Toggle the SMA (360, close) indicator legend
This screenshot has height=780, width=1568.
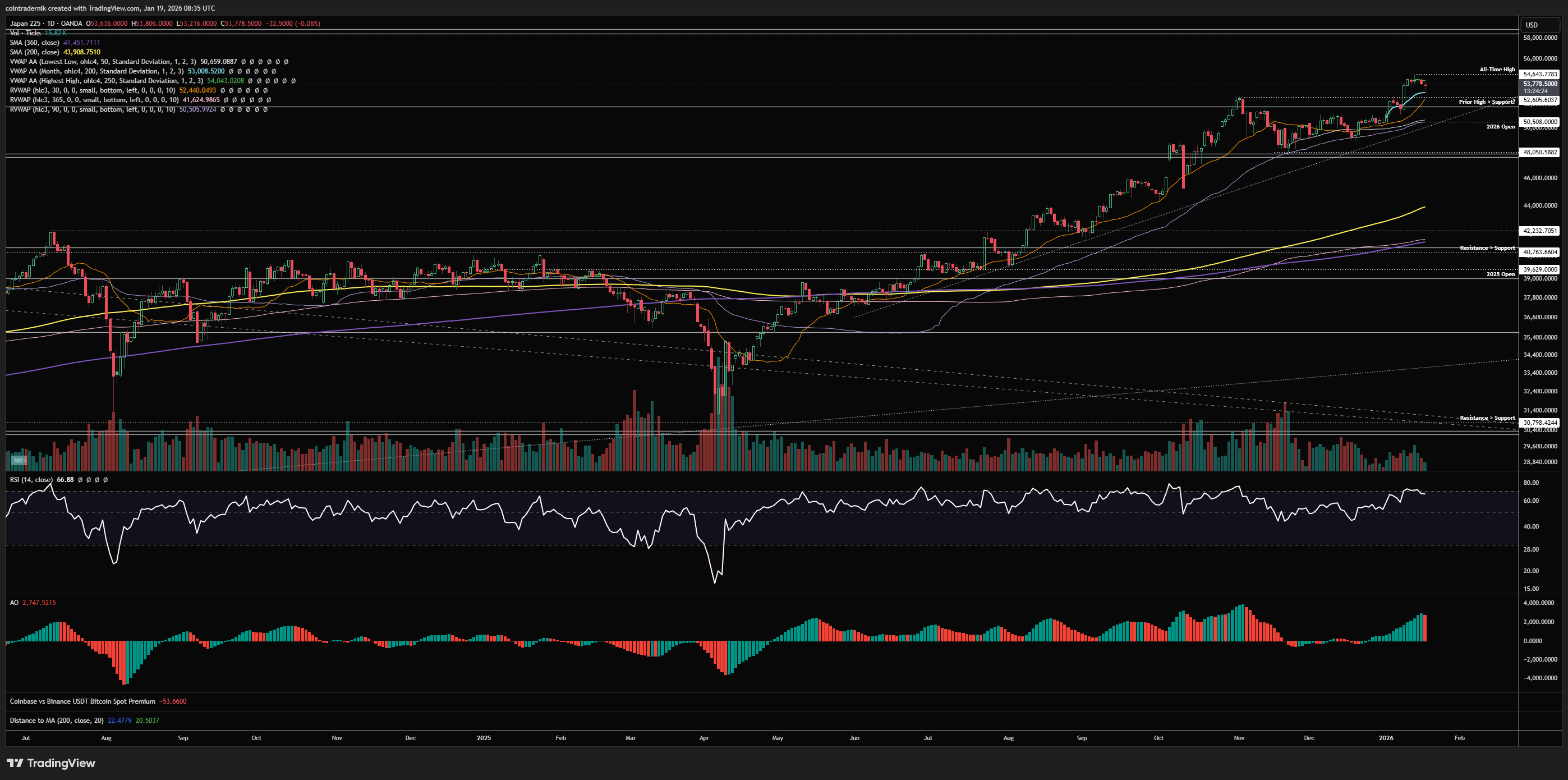tap(34, 43)
